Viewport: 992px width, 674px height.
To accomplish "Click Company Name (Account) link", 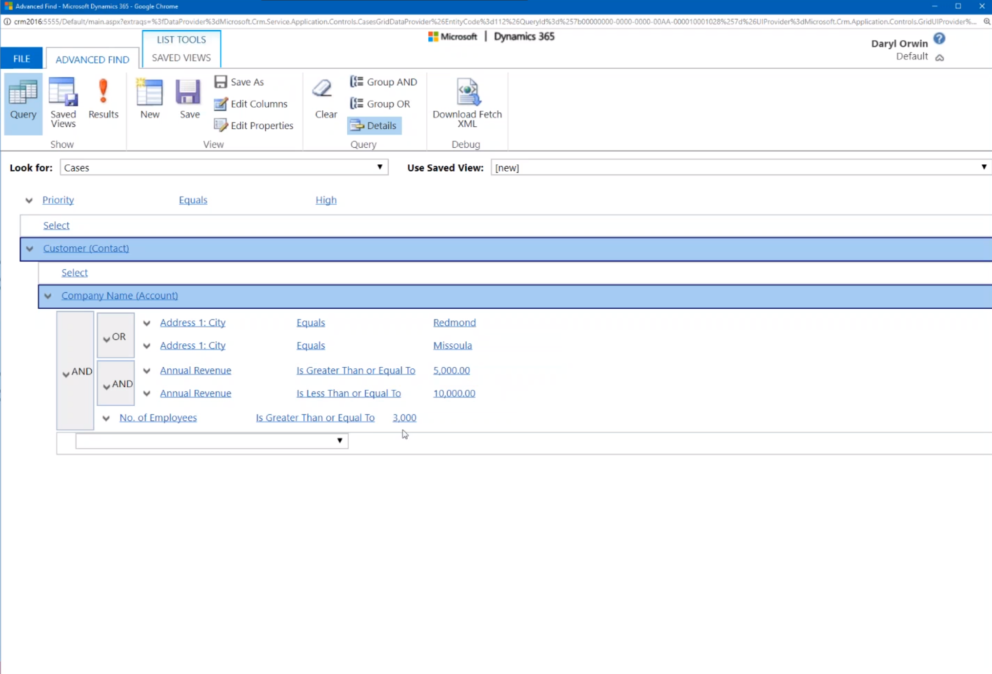I will 120,296.
